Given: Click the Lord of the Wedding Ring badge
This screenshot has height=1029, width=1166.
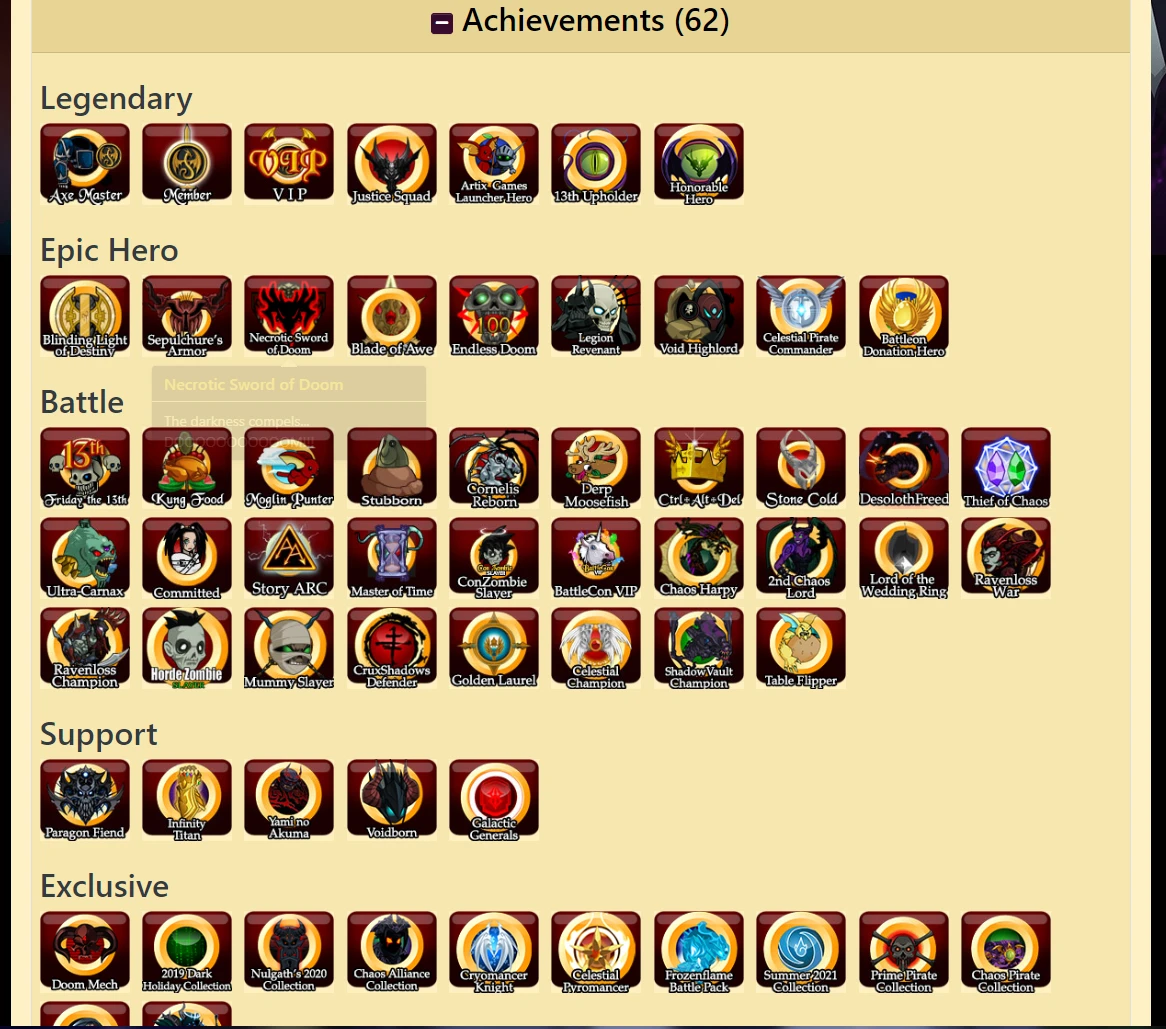Looking at the screenshot, I should pos(904,558).
